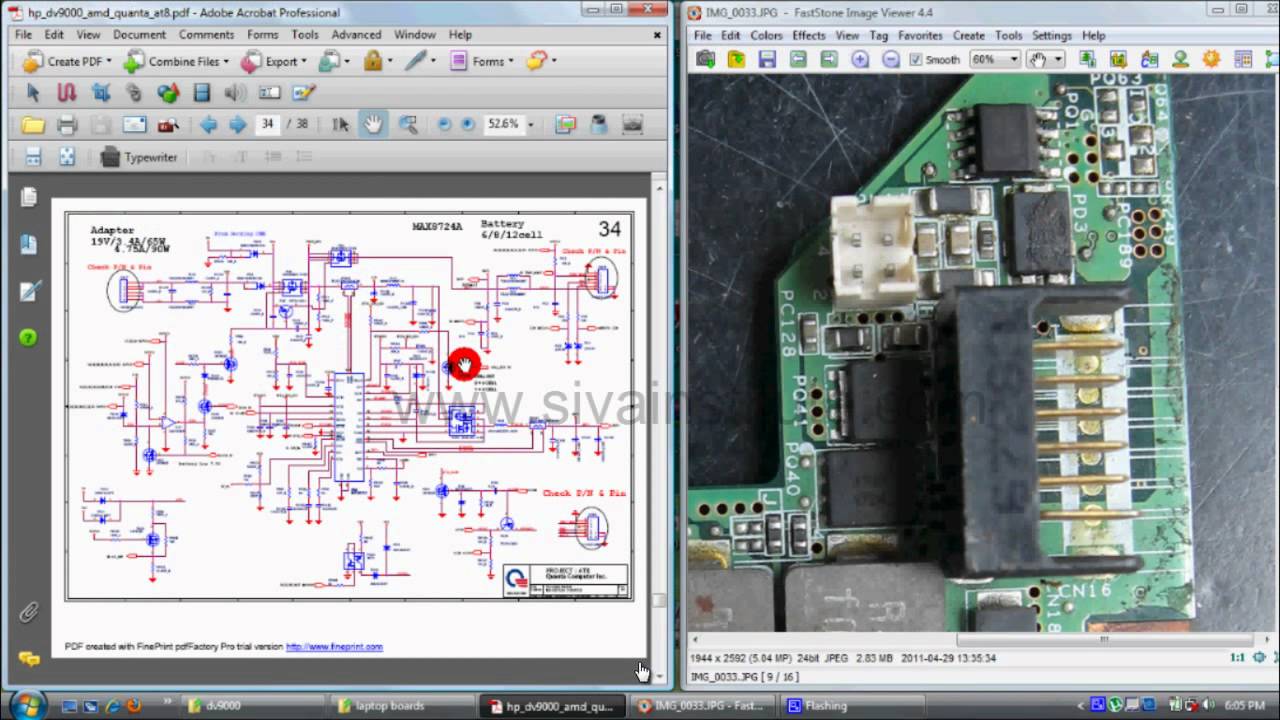This screenshot has width=1280, height=720.
Task: Switch to the dv9000 taskbar window
Action: 252,705
